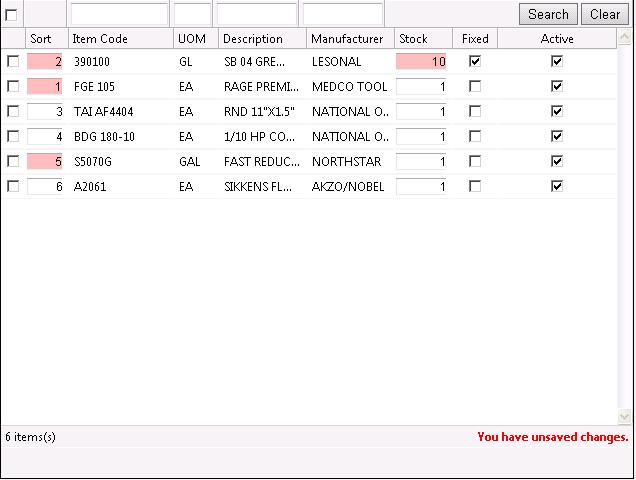Click the Clear button
Image resolution: width=636 pixels, height=480 pixels.
(605, 14)
